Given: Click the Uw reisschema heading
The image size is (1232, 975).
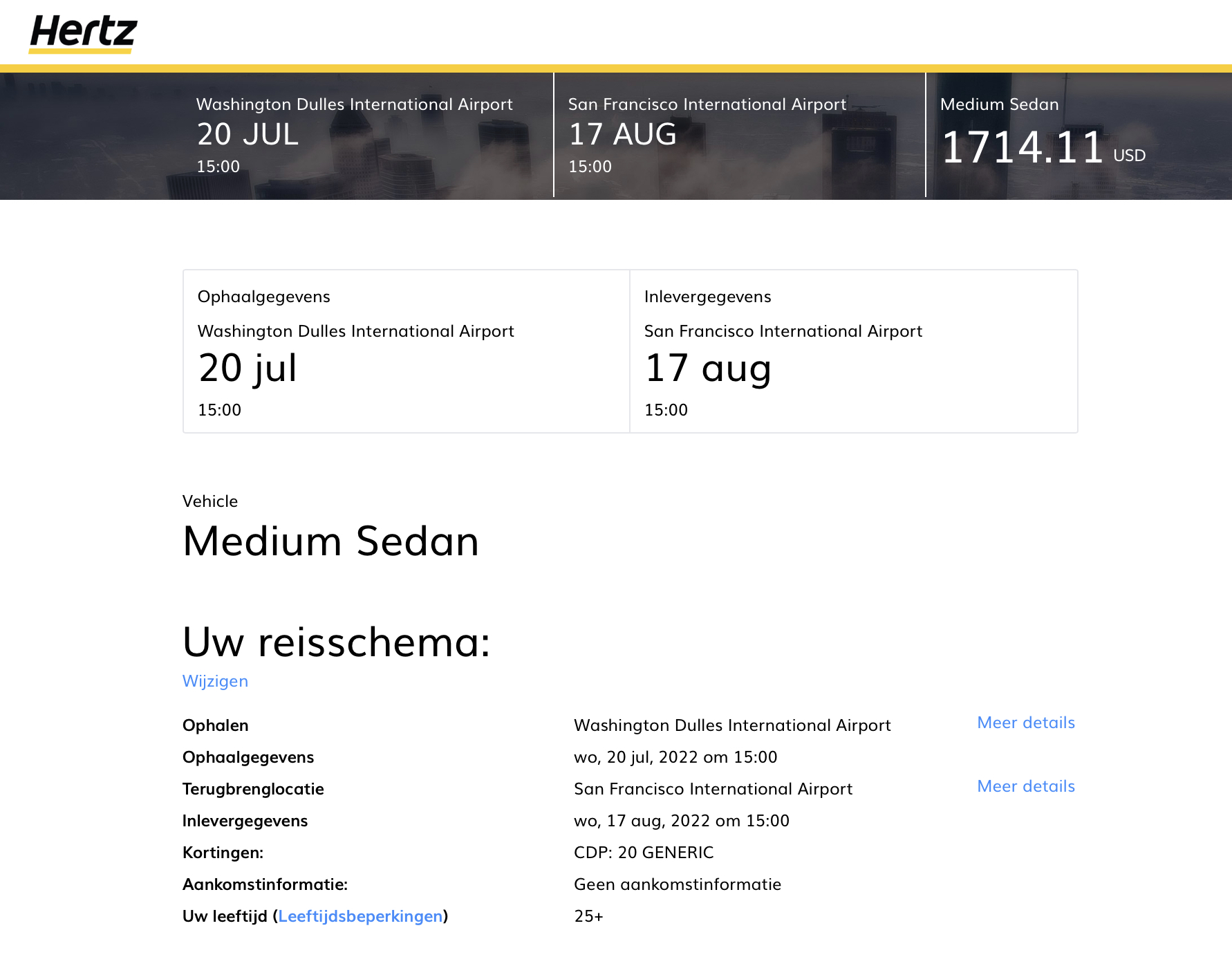Looking at the screenshot, I should [336, 642].
